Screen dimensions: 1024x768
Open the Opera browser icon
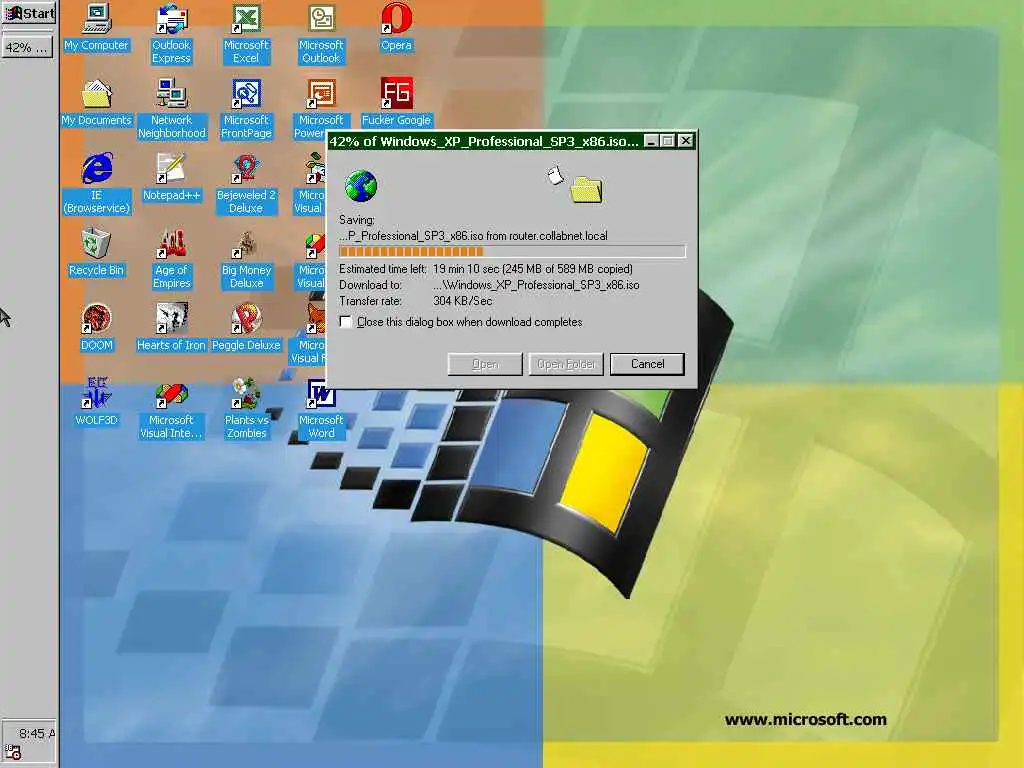(396, 27)
